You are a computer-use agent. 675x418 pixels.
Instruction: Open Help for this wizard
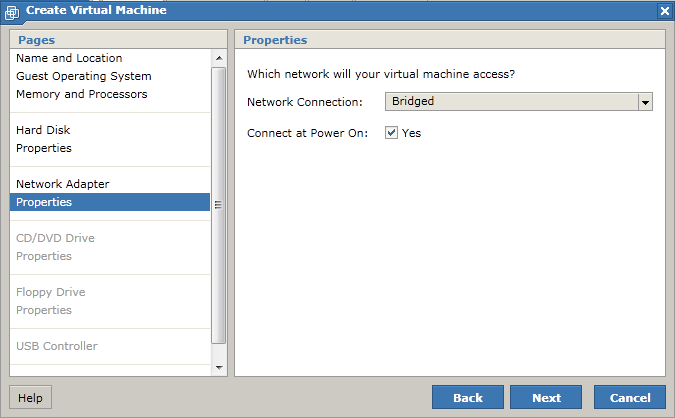coord(30,397)
